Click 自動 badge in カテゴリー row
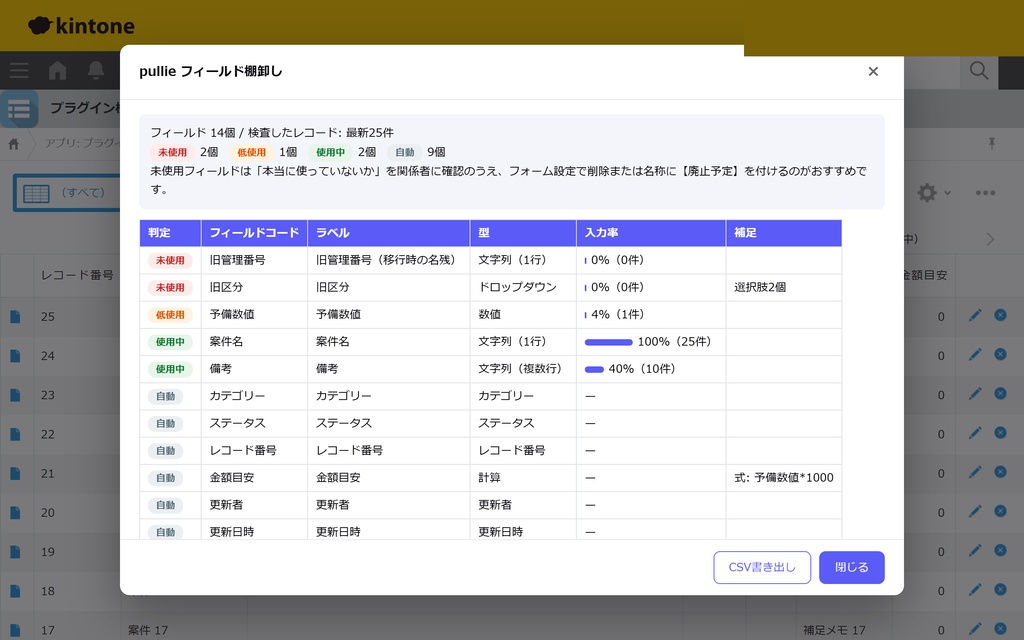The width and height of the screenshot is (1024, 640). (165, 397)
